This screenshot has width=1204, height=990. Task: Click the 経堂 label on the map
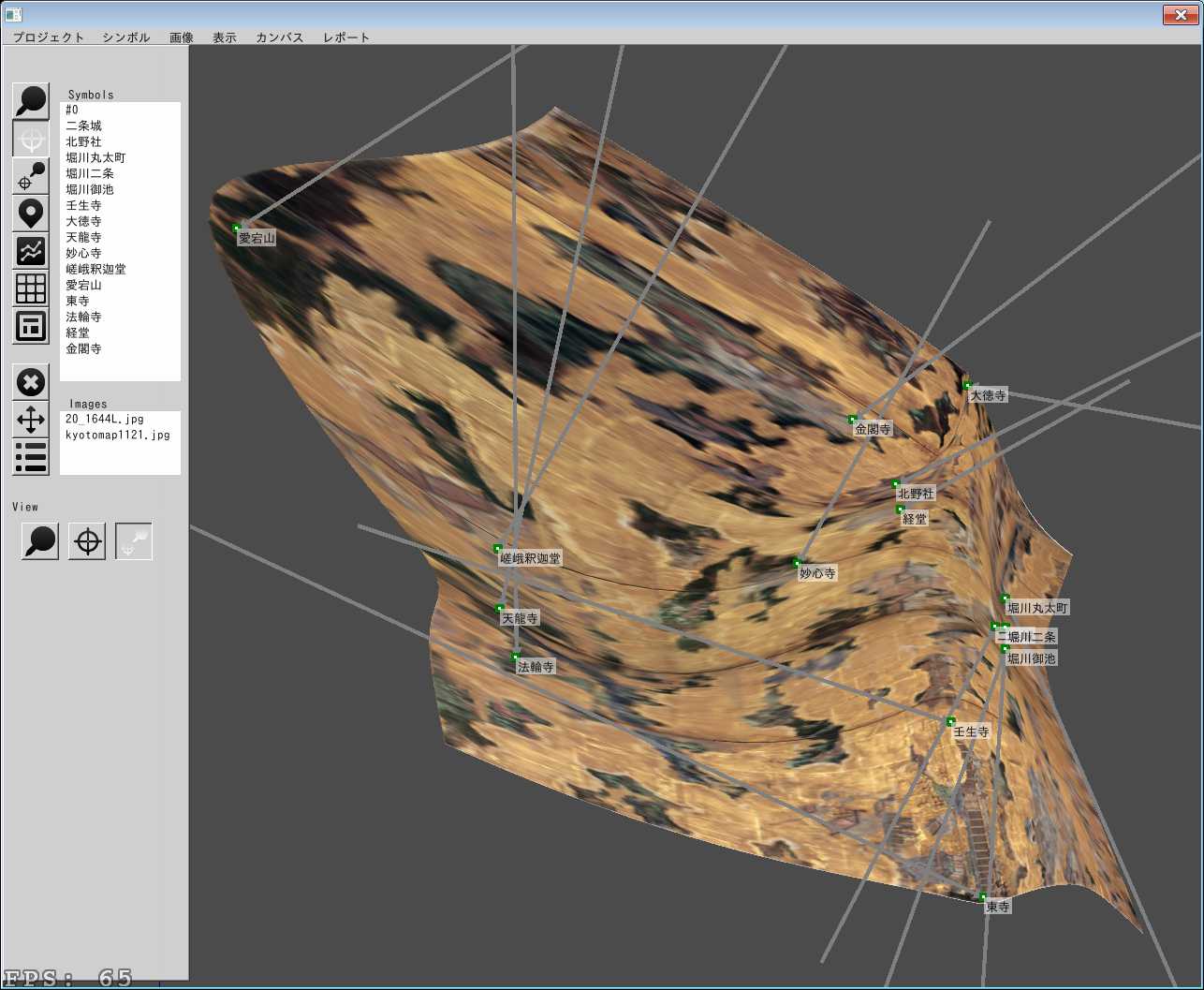pyautogui.click(x=915, y=518)
